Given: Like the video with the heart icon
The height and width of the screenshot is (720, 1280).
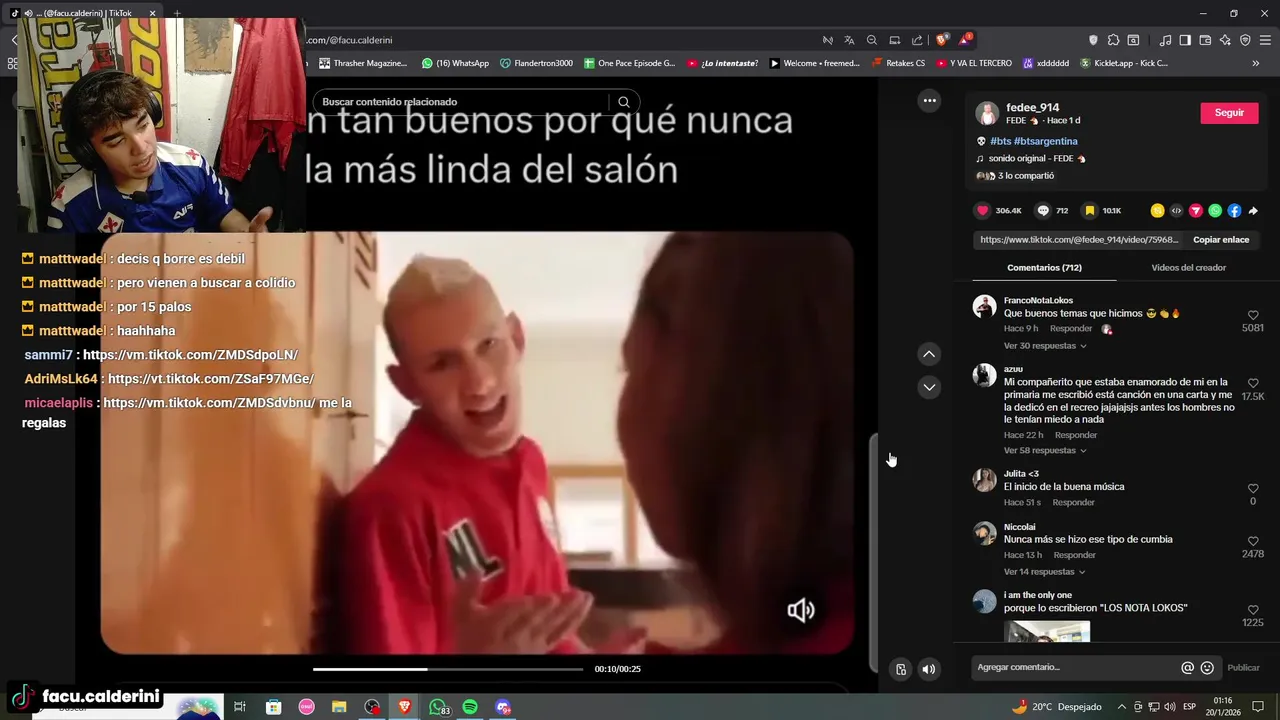Looking at the screenshot, I should (x=982, y=211).
